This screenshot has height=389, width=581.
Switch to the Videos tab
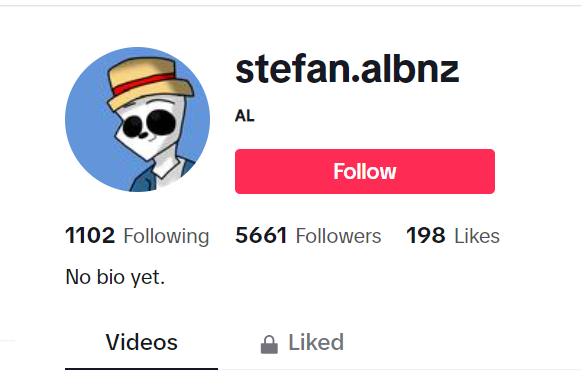(142, 342)
